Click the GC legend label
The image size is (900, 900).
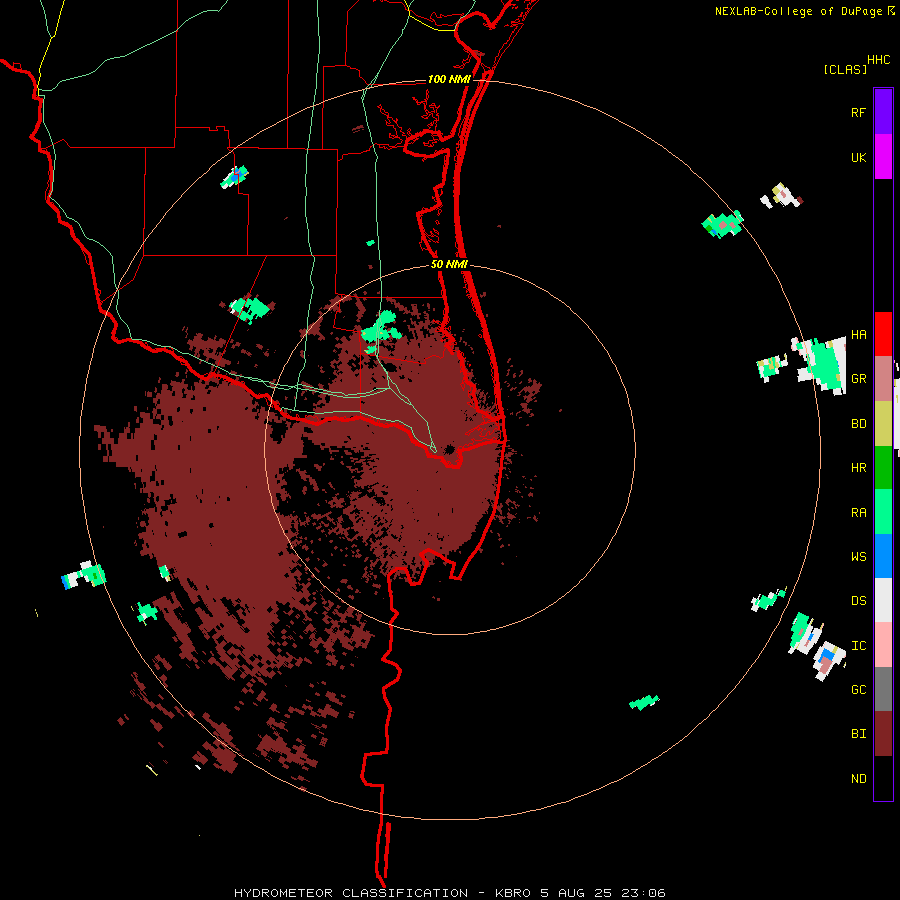tap(858, 689)
